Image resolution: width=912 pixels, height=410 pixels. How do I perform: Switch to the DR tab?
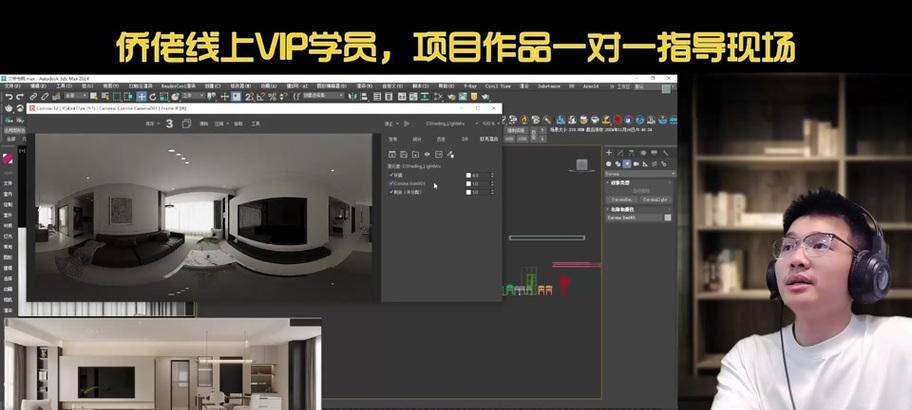(464, 140)
